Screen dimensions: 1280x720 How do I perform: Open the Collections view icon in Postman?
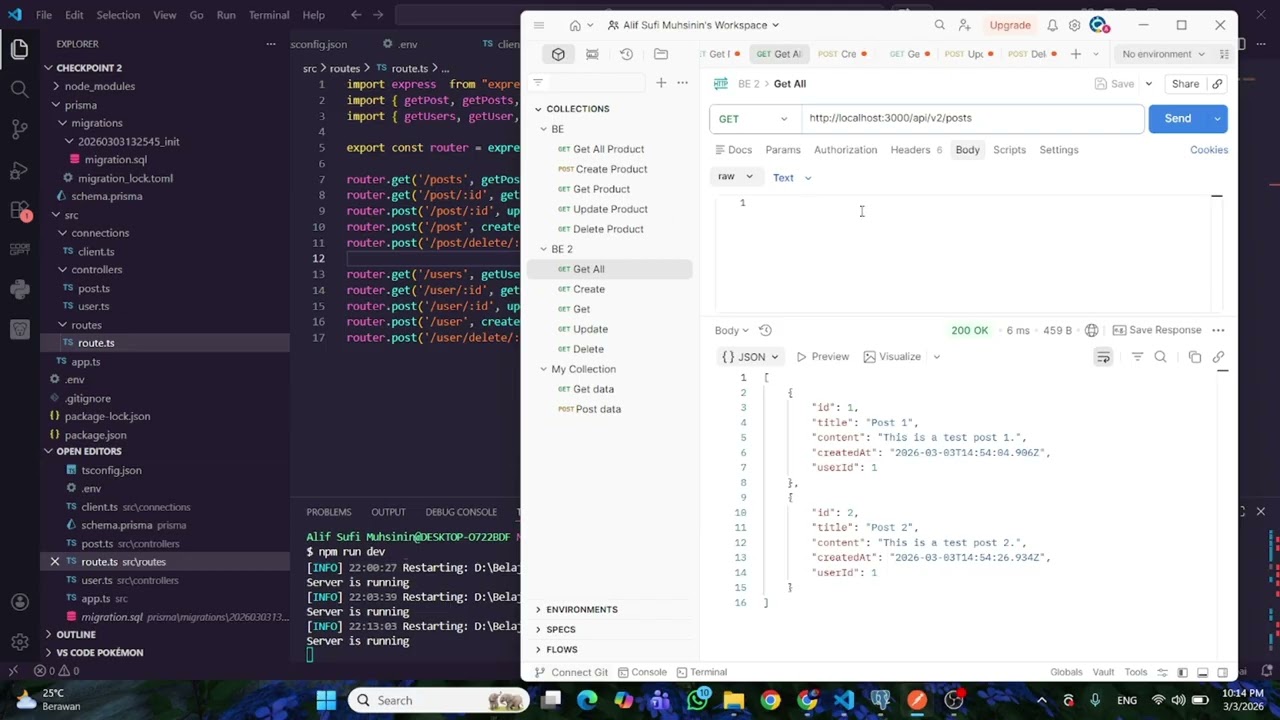(559, 54)
